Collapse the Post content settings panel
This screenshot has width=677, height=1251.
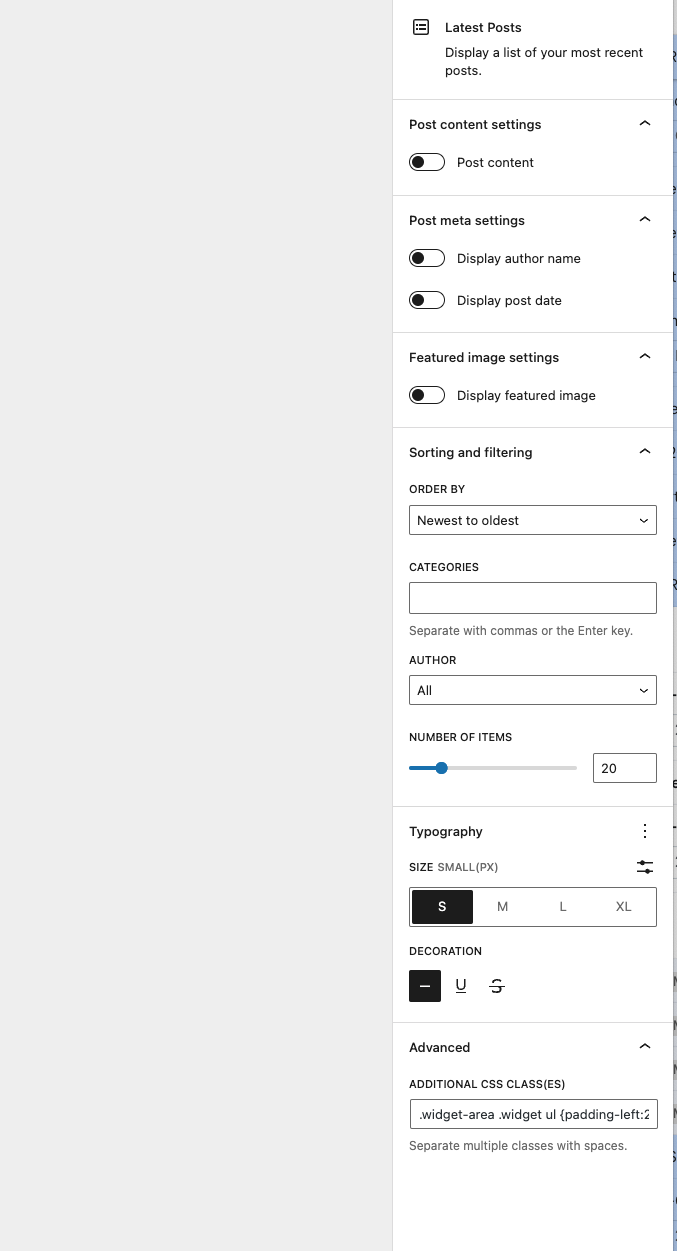tap(645, 124)
